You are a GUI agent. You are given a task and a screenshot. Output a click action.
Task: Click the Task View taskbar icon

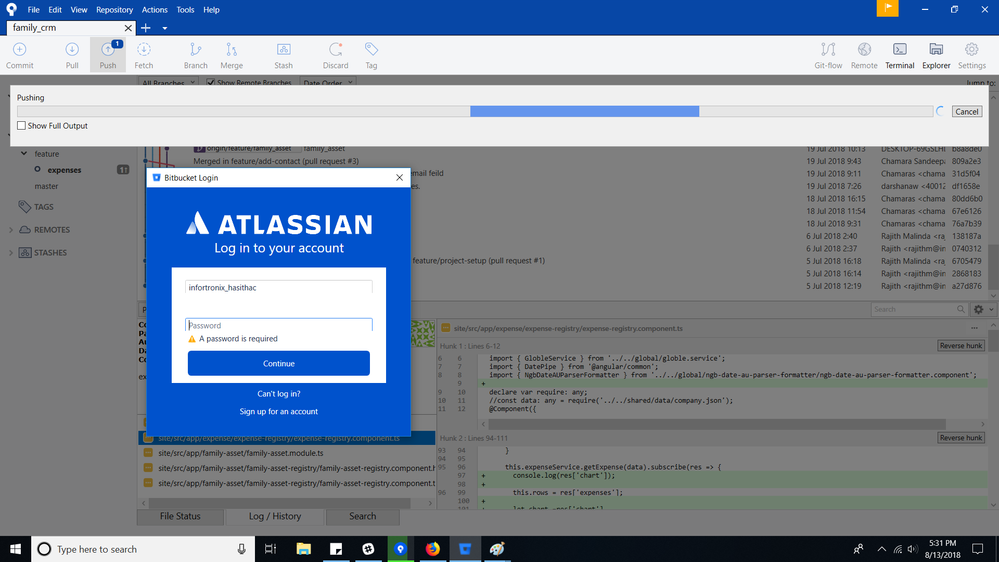tap(271, 549)
